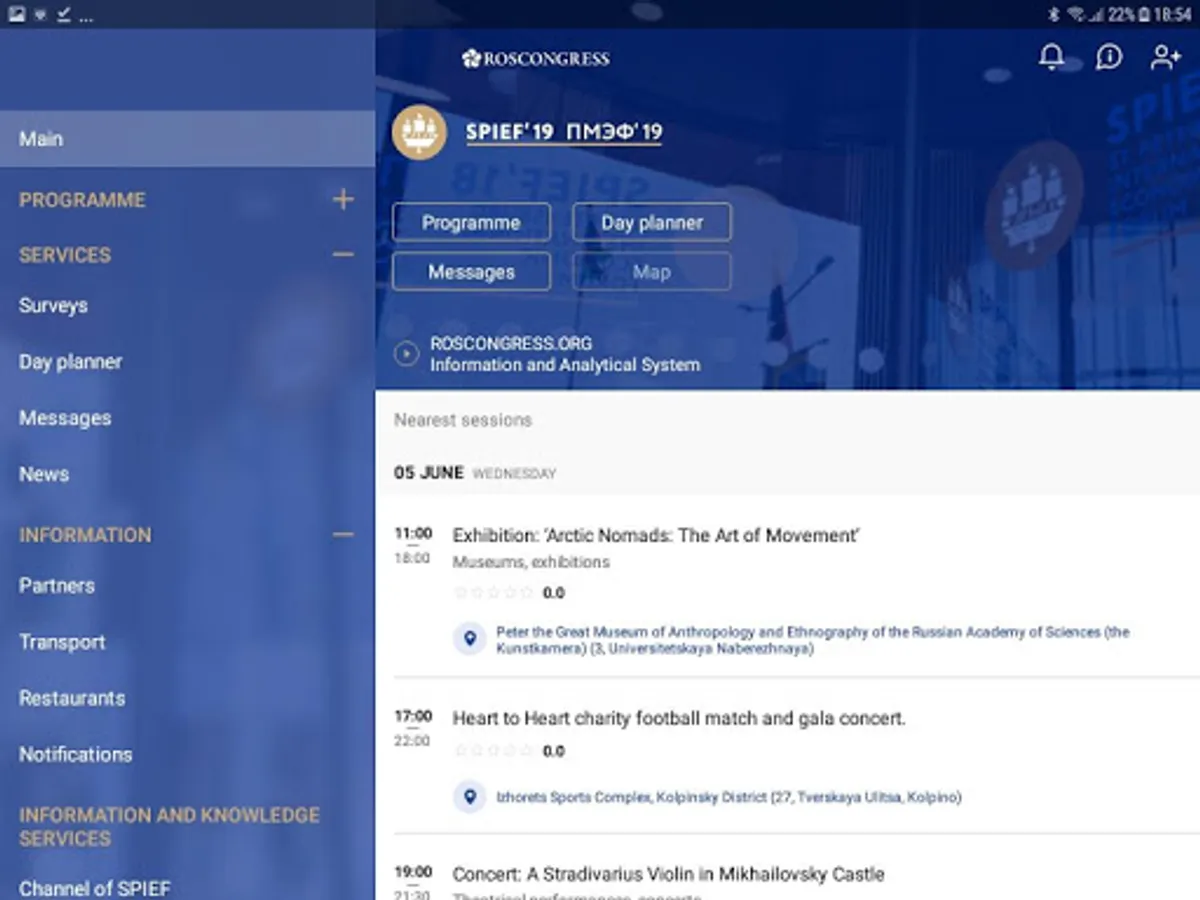The image size is (1200, 900).
Task: Tap the 05 JUNE Wednesday date header
Action: pos(475,473)
